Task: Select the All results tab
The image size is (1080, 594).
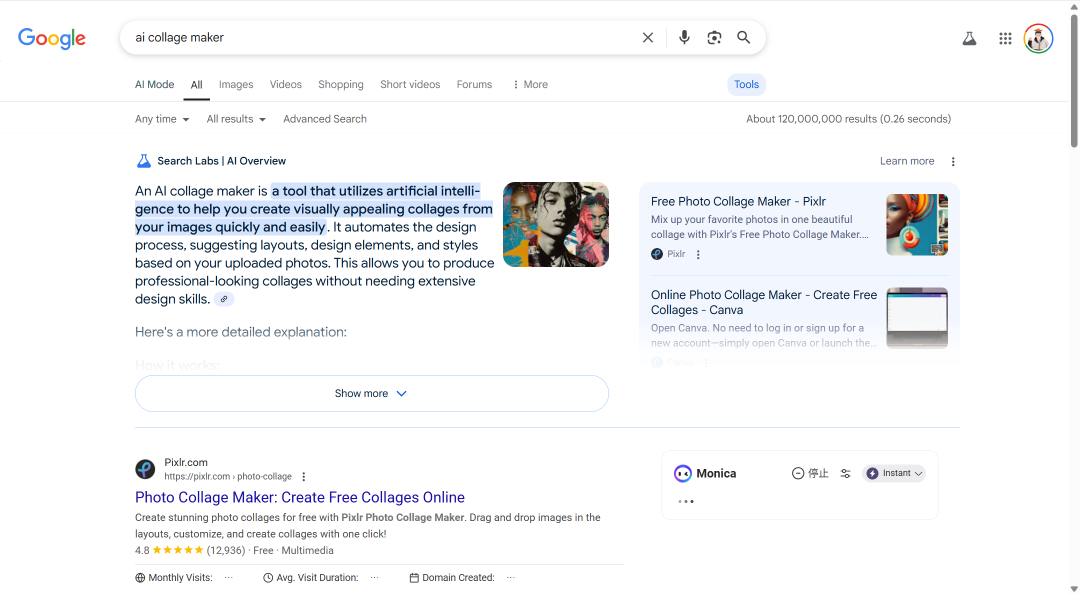Action: [196, 85]
